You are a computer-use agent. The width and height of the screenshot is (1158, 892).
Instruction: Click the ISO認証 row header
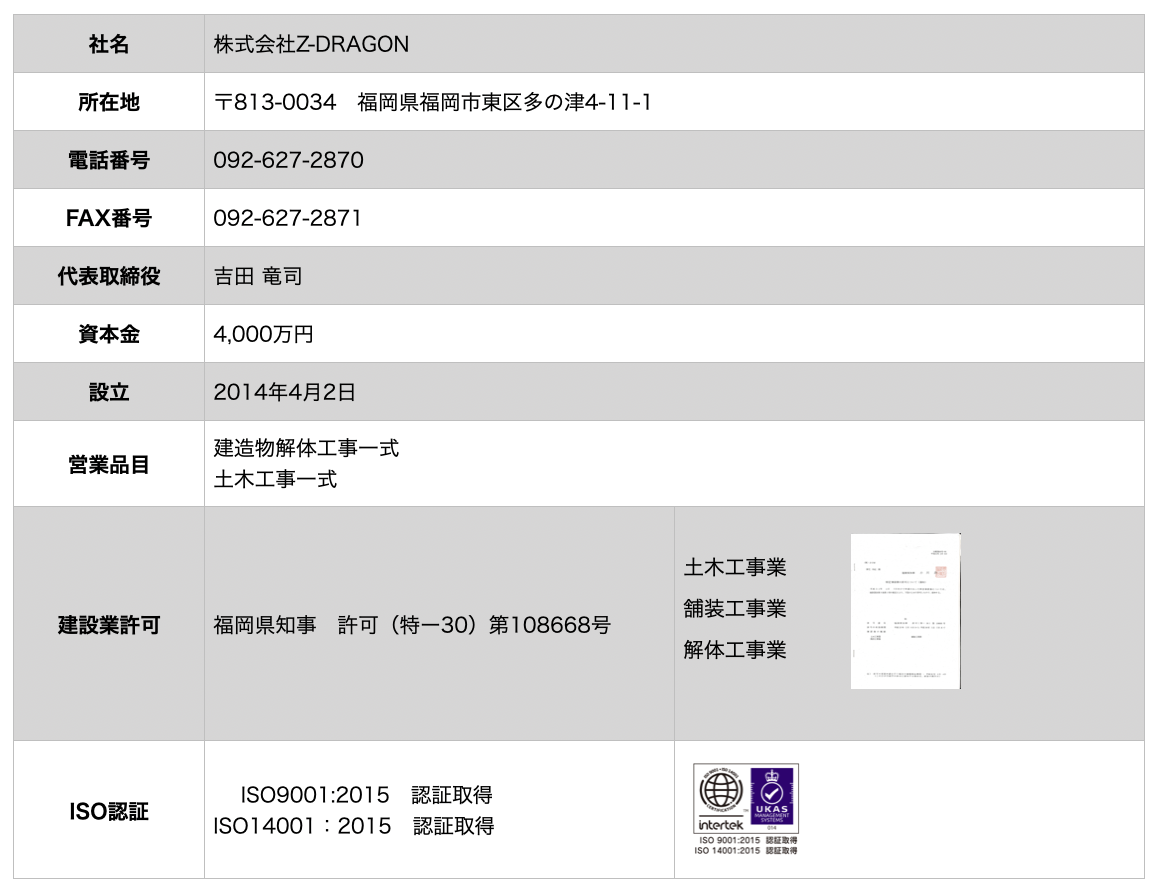109,812
